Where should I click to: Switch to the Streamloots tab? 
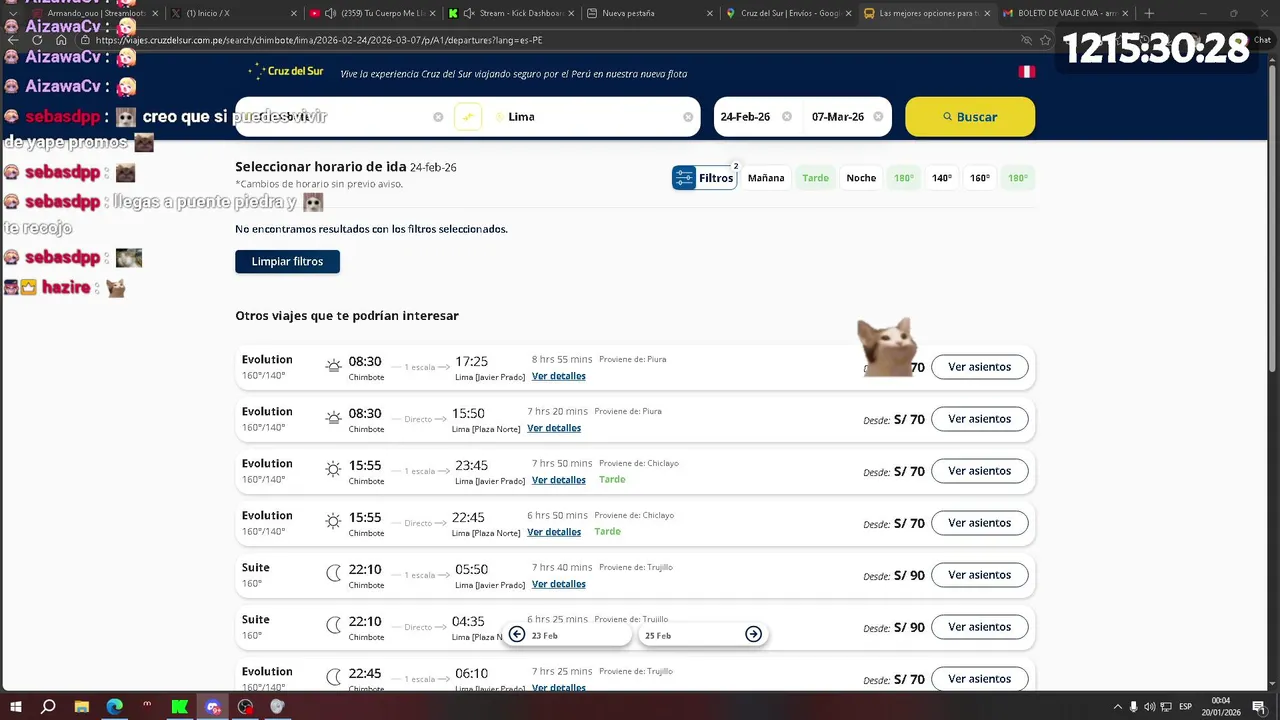tap(96, 13)
